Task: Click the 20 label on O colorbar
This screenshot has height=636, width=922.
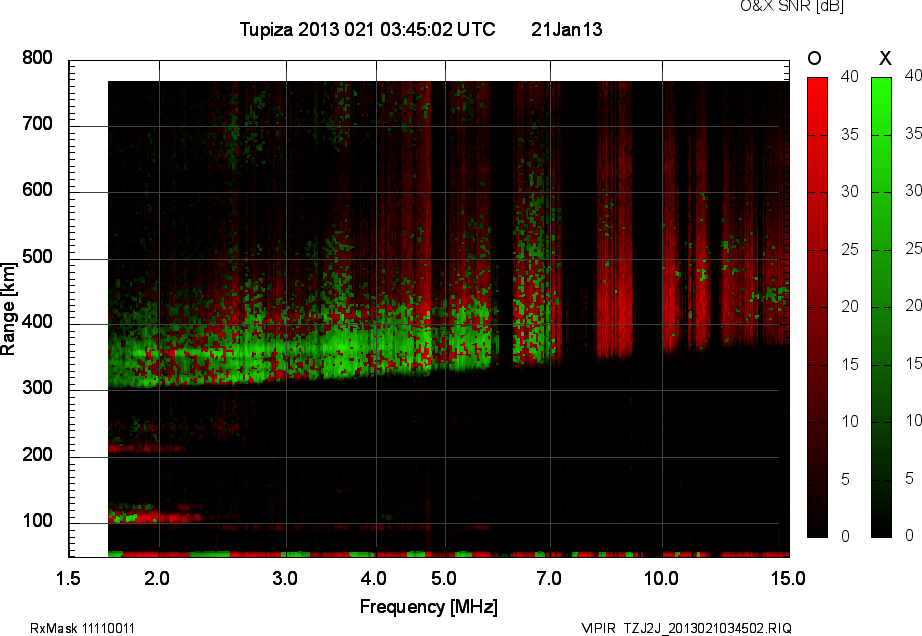Action: tap(849, 306)
